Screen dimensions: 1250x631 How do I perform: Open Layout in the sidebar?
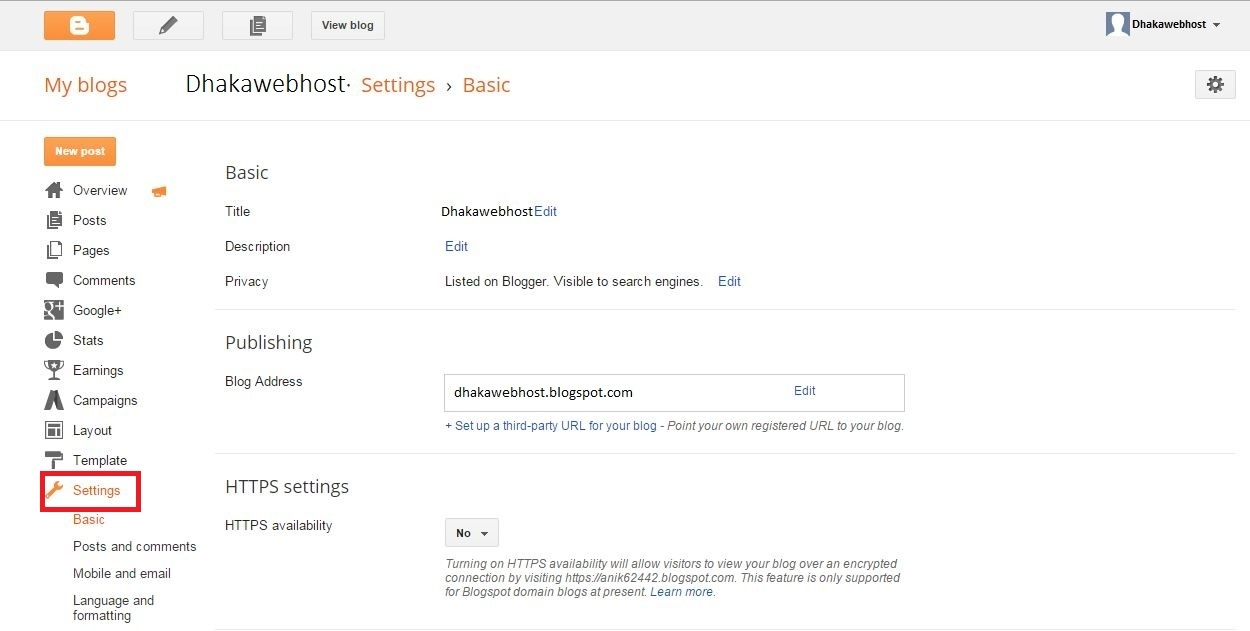[x=92, y=430]
